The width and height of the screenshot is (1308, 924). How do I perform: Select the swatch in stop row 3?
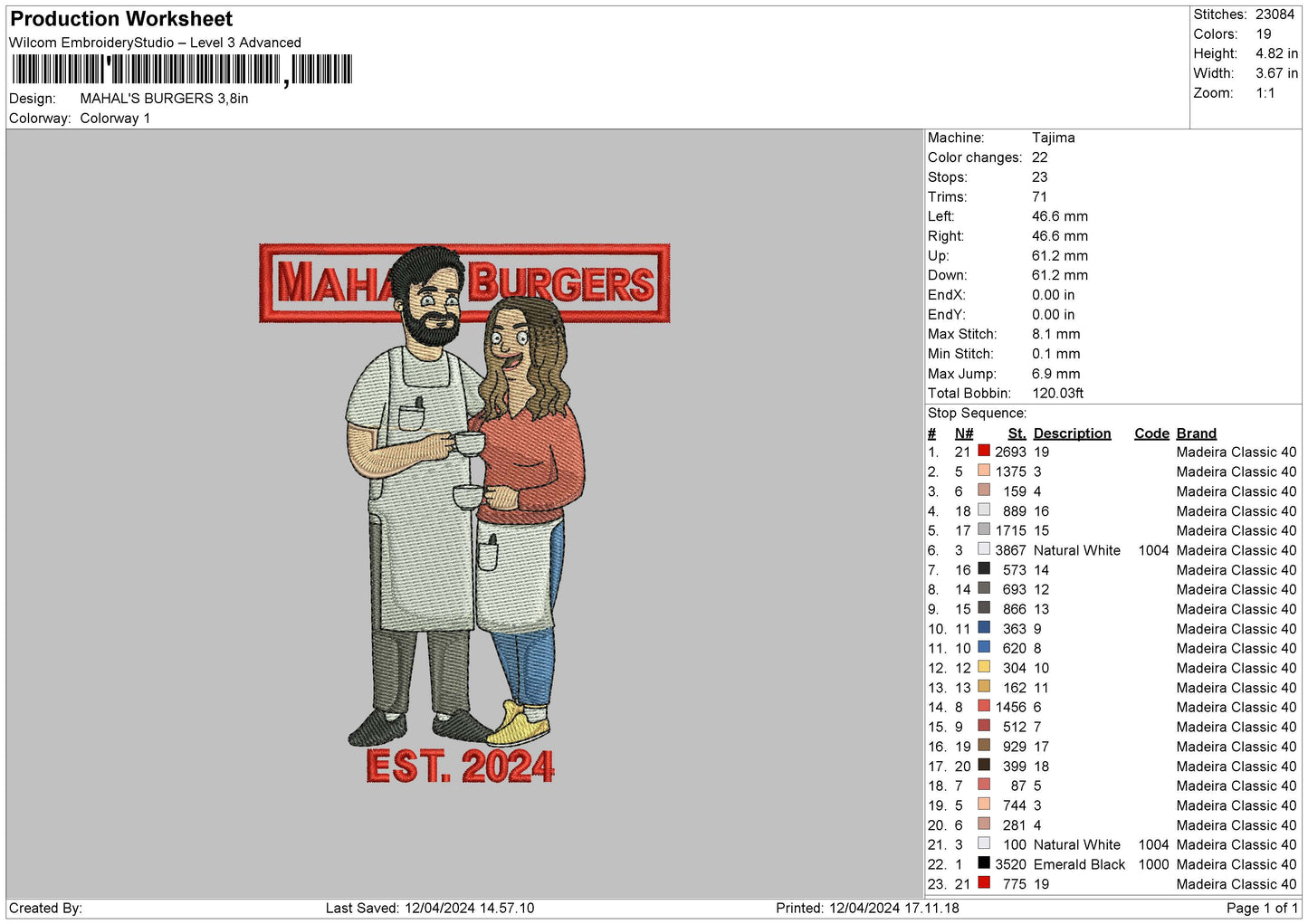(x=984, y=491)
